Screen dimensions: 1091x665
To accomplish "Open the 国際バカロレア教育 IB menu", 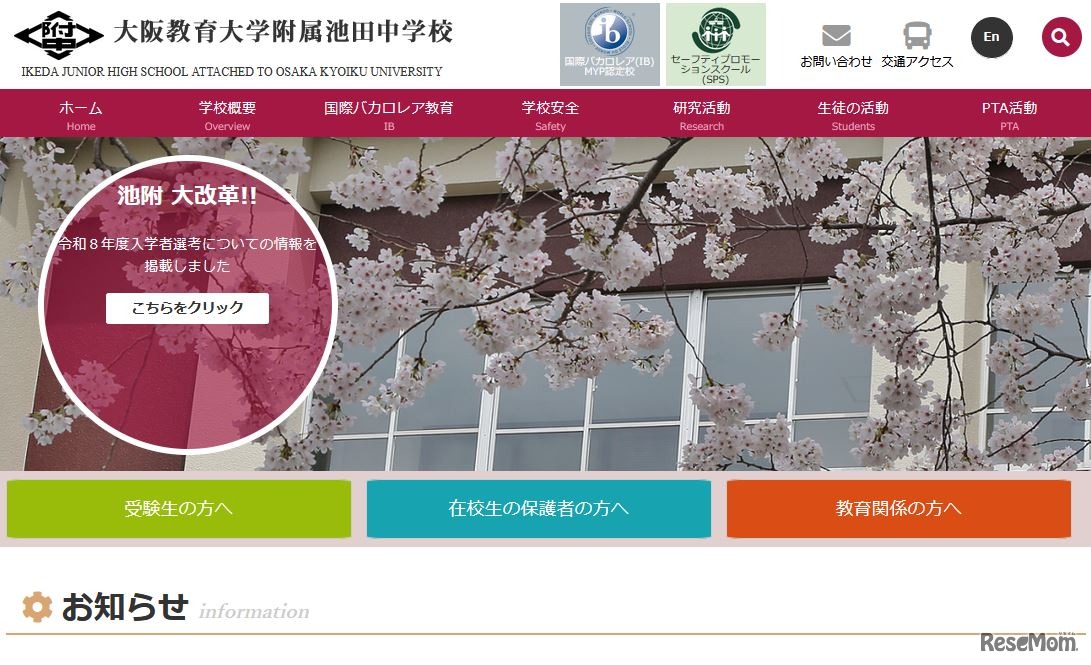I will 389,114.
